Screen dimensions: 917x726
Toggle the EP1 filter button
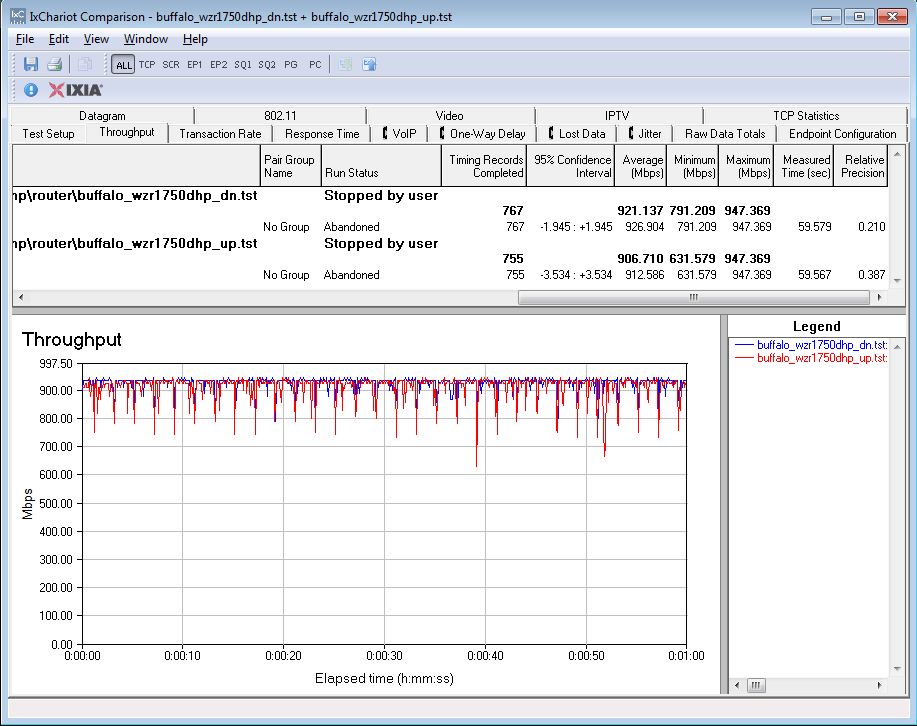click(194, 64)
